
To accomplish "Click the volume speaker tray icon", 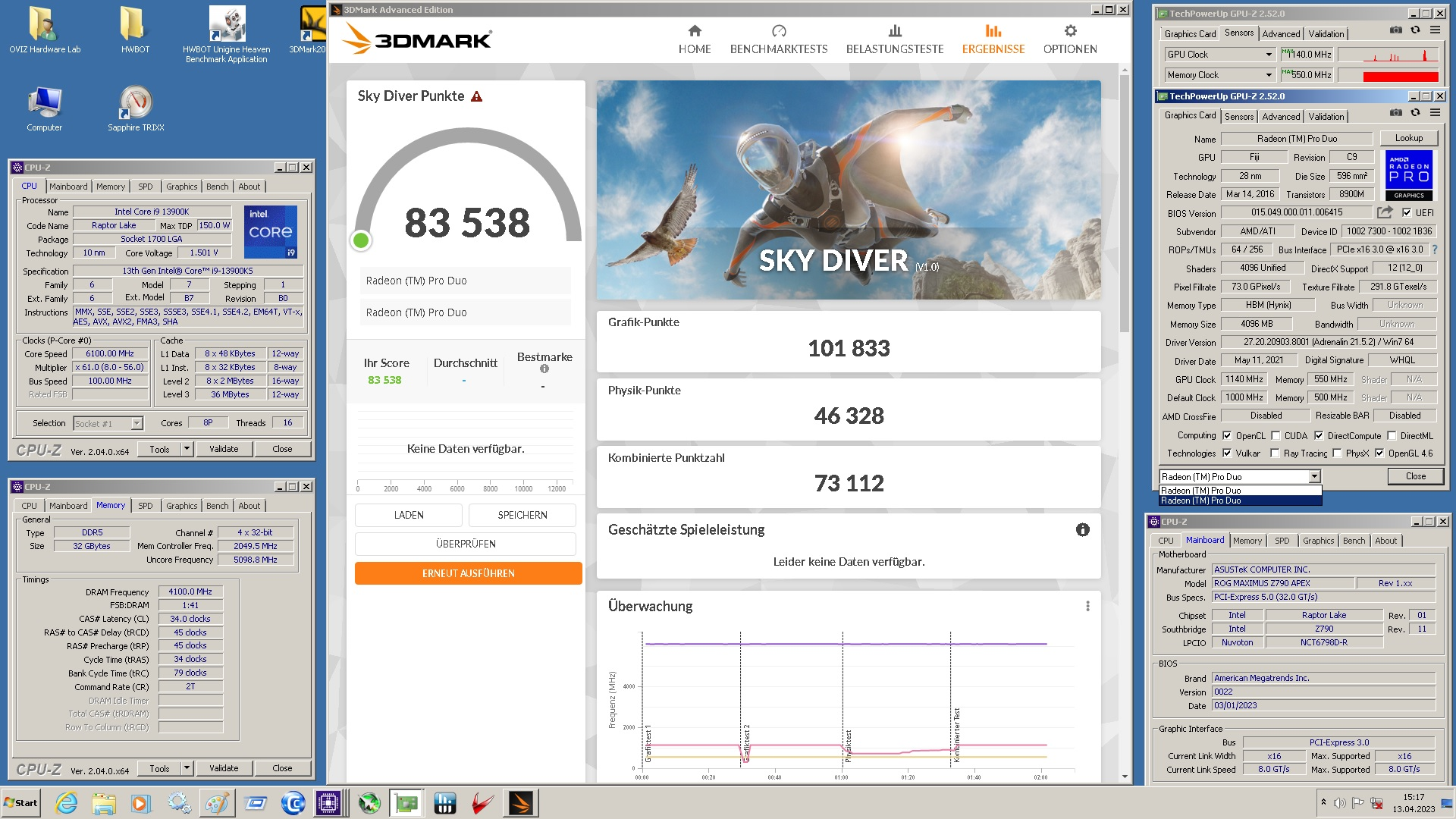I will (x=1340, y=803).
